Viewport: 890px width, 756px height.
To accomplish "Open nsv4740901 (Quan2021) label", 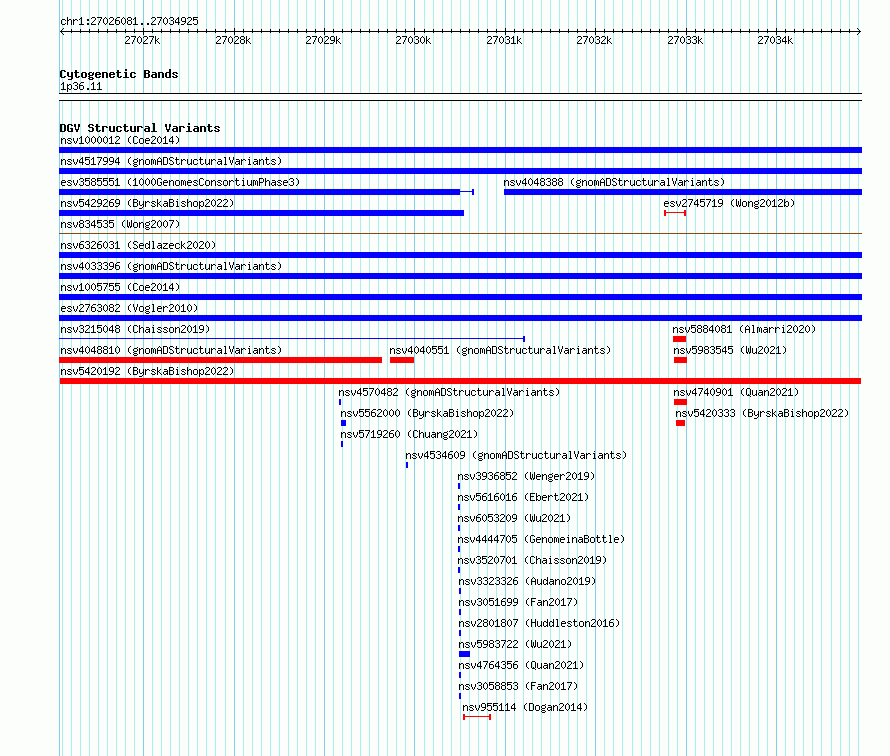I will pos(736,392).
